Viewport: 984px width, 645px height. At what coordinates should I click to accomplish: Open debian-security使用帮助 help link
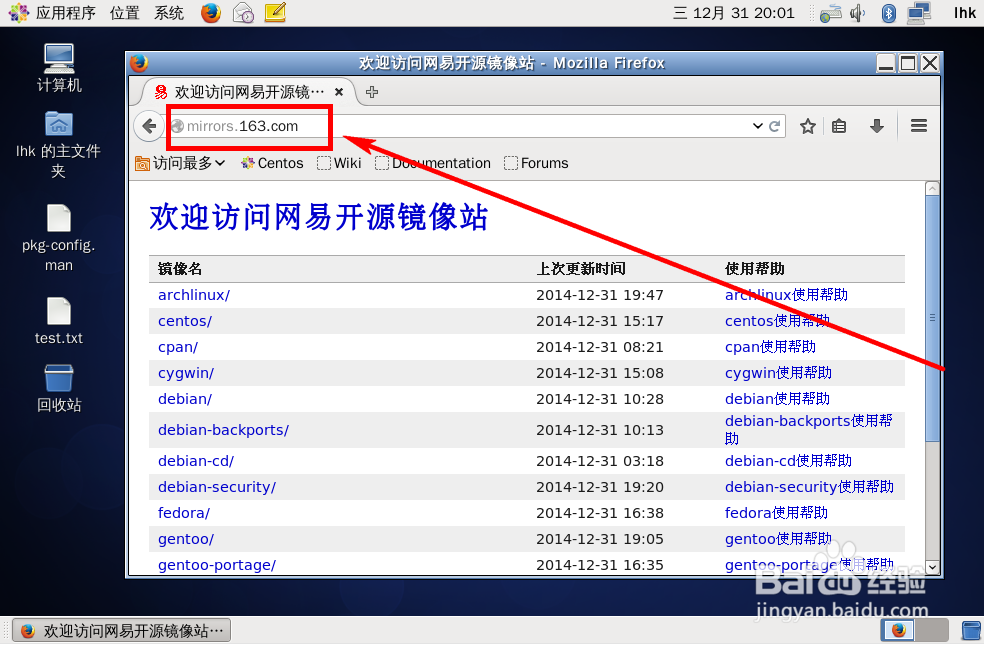coord(810,488)
